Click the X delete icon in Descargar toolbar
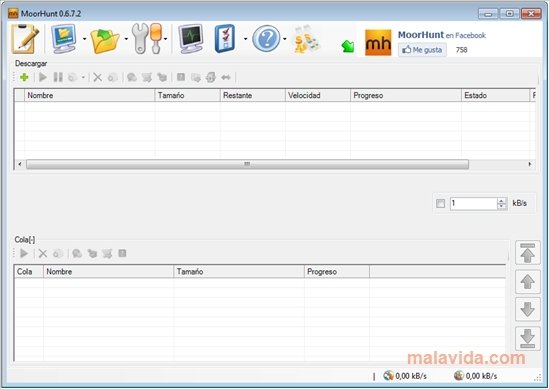This screenshot has width=549, height=389. point(98,77)
